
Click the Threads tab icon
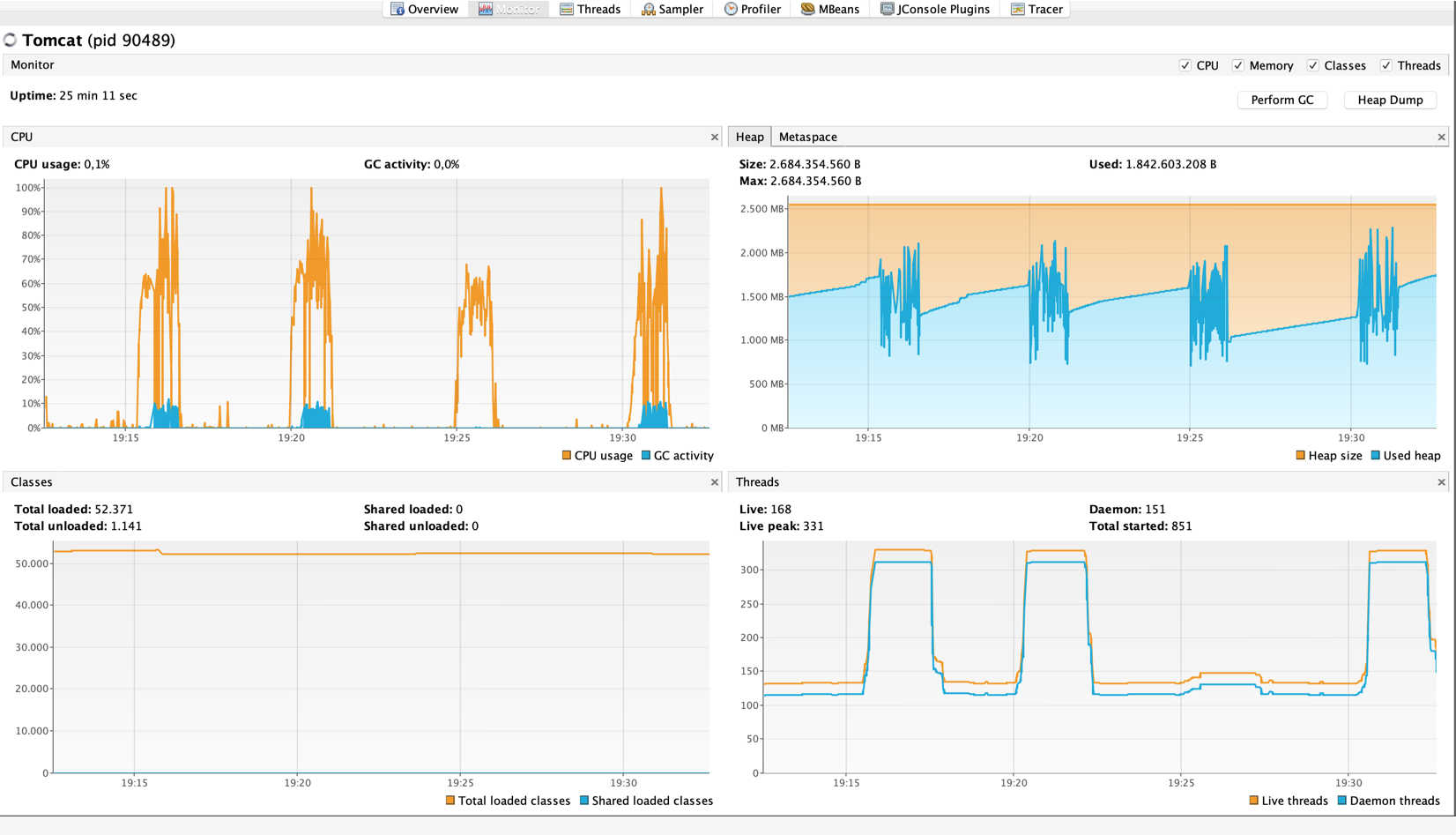567,9
